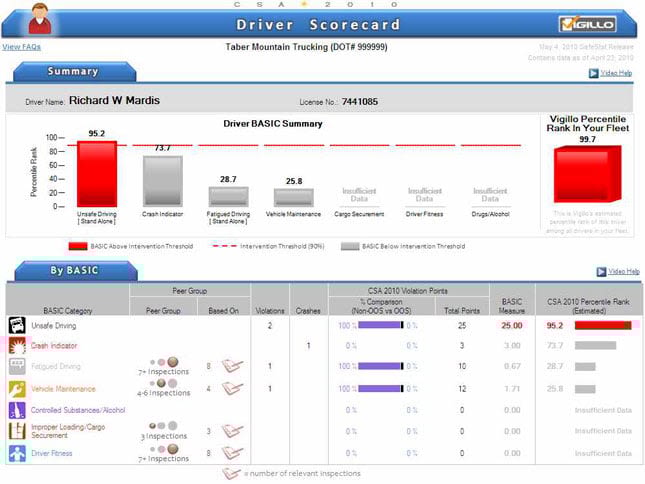Click Fatigued Driving percent comparison bar
Image resolution: width=645 pixels, height=484 pixels.
[381, 366]
